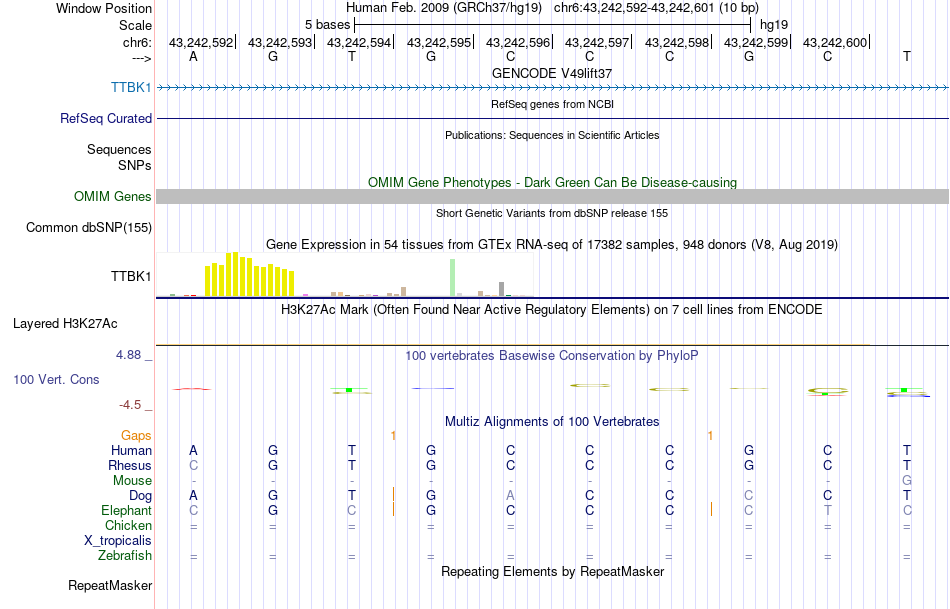Click the -4.5 PhyloP scale value
The image size is (950, 609).
point(130,405)
